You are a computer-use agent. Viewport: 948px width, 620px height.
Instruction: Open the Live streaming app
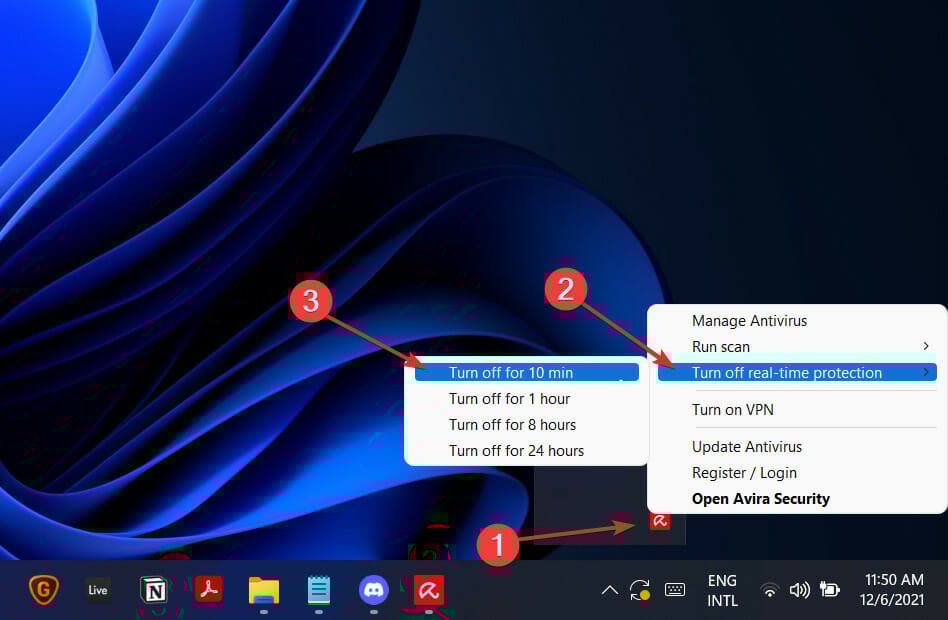(97, 590)
